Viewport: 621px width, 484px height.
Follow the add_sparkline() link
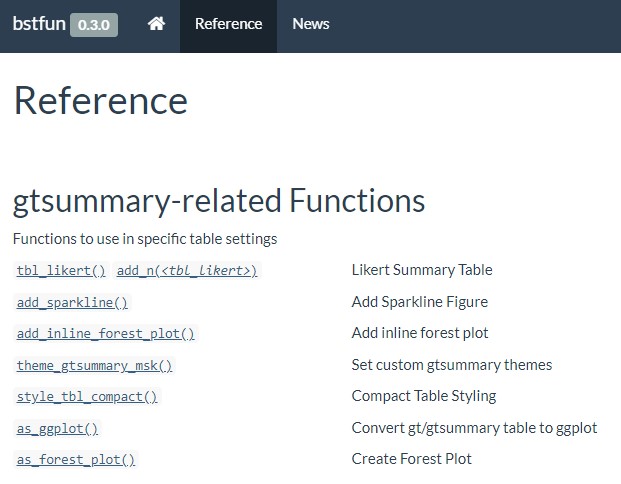[72, 302]
